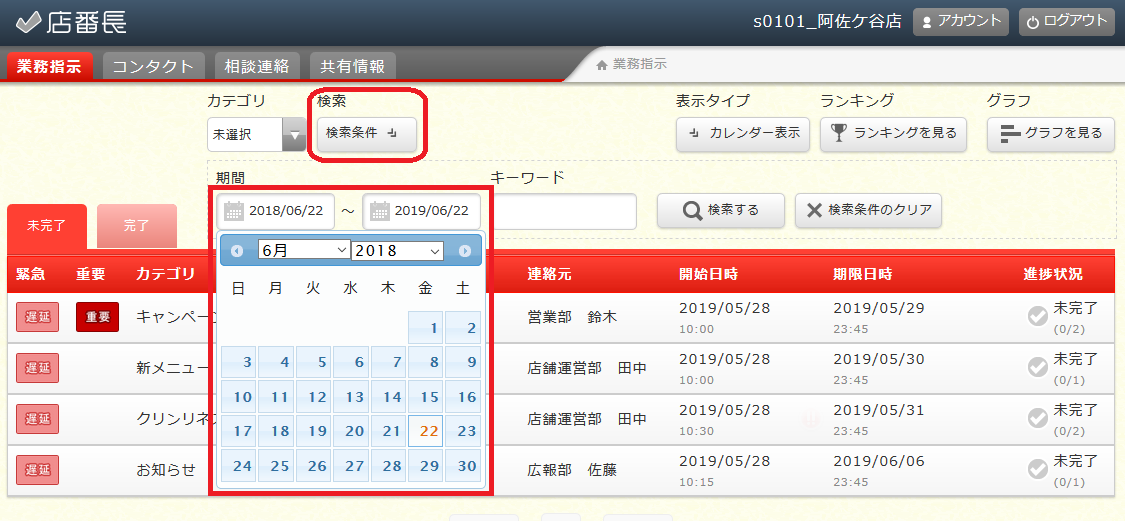Click the 緊急 column header
The image size is (1125, 521).
click(x=30, y=273)
